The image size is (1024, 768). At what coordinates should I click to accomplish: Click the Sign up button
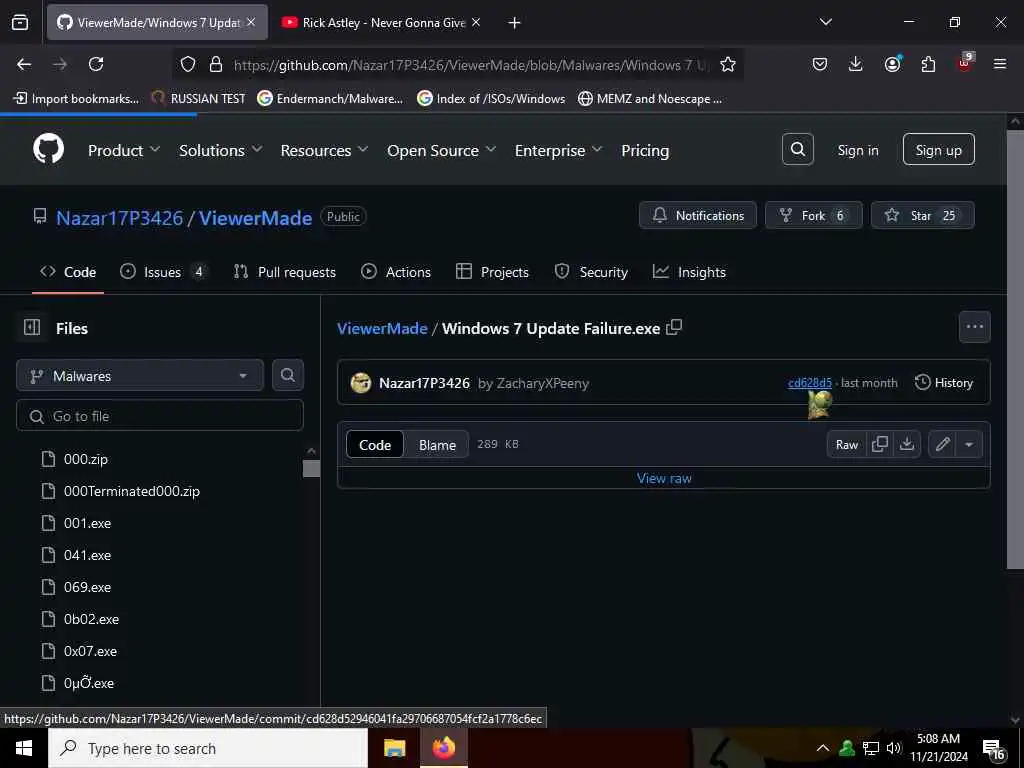pyautogui.click(x=938, y=150)
